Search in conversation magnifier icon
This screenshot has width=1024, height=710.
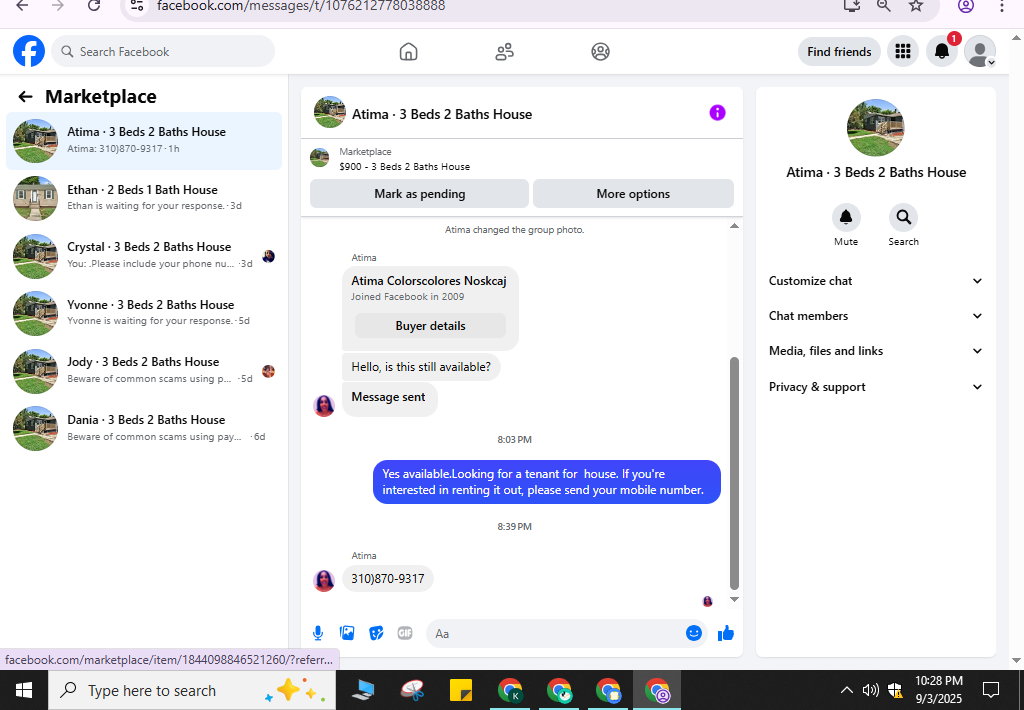(x=903, y=217)
